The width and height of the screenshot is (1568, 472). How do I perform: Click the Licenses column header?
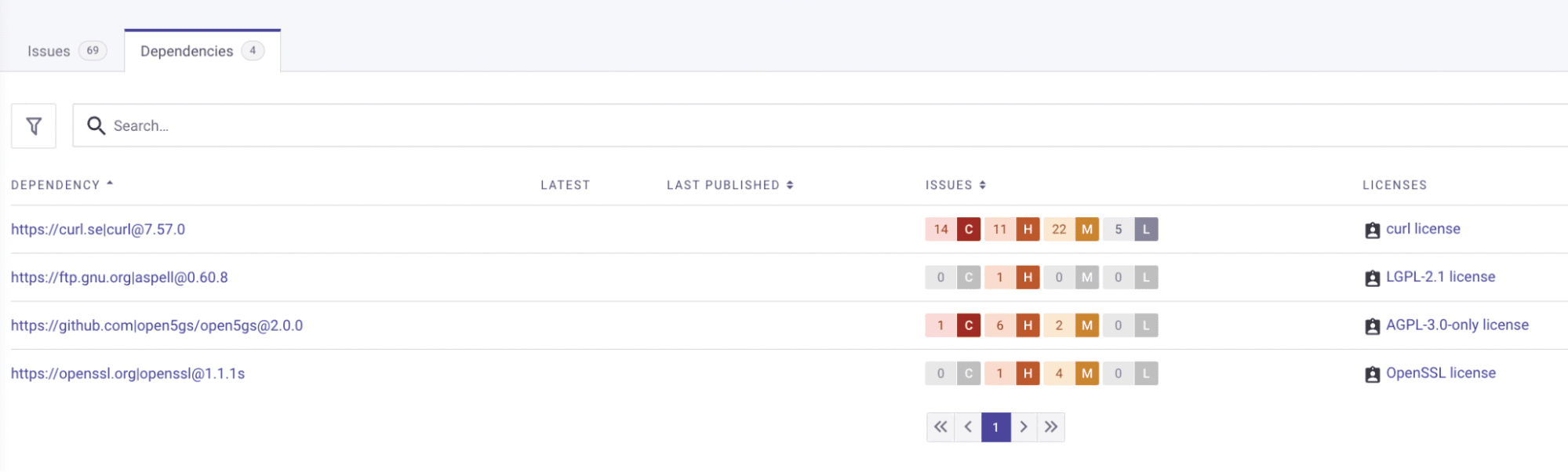click(1395, 185)
